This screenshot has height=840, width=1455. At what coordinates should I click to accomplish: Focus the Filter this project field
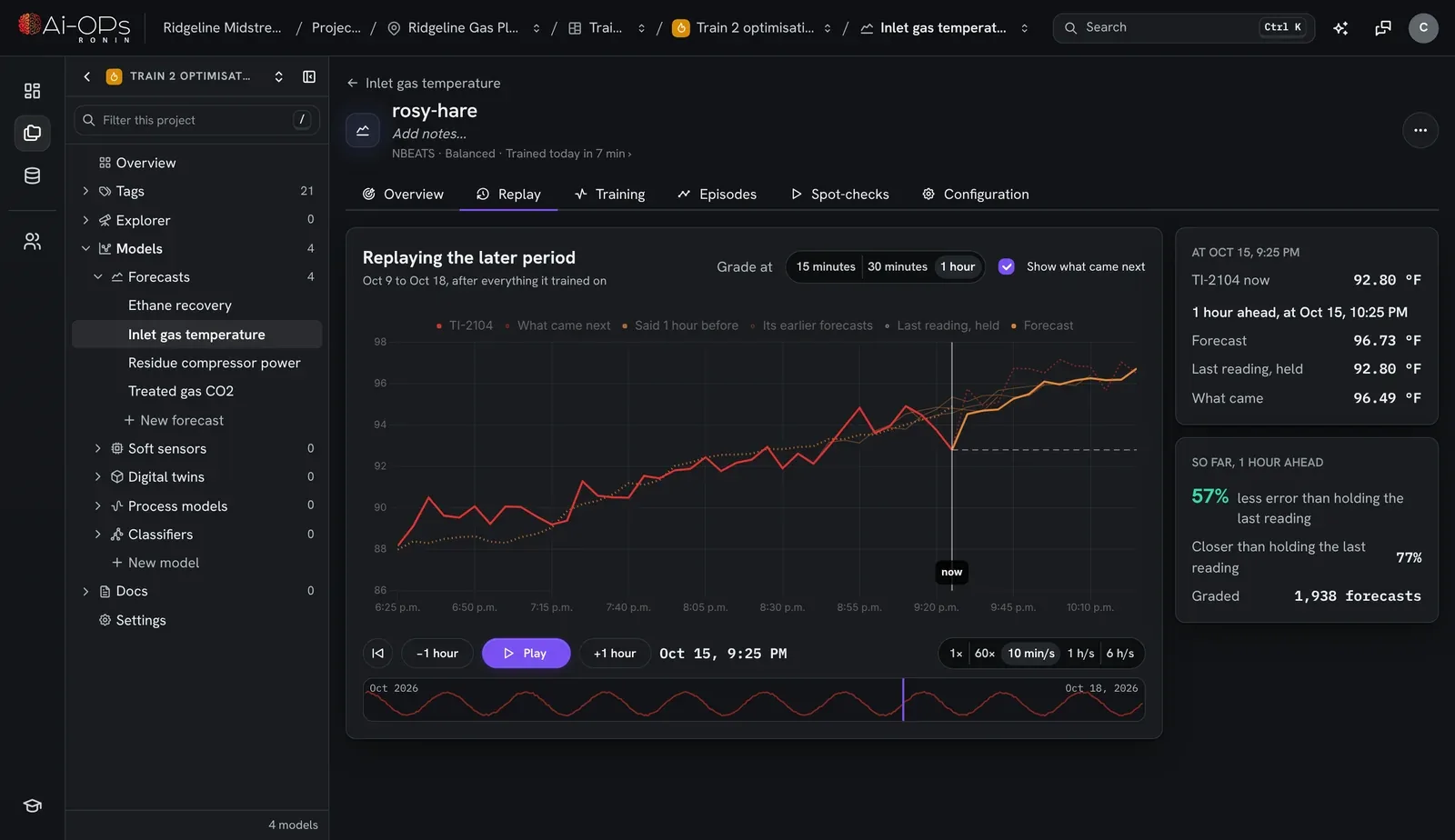196,120
